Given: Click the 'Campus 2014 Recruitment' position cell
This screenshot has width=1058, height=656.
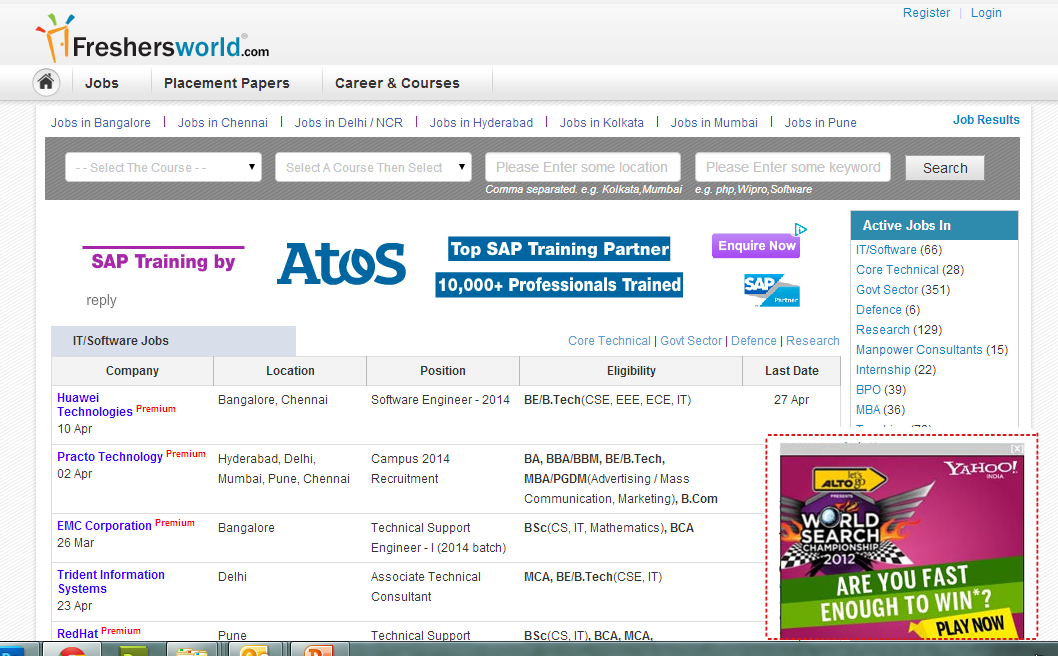Looking at the screenshot, I should 410,468.
